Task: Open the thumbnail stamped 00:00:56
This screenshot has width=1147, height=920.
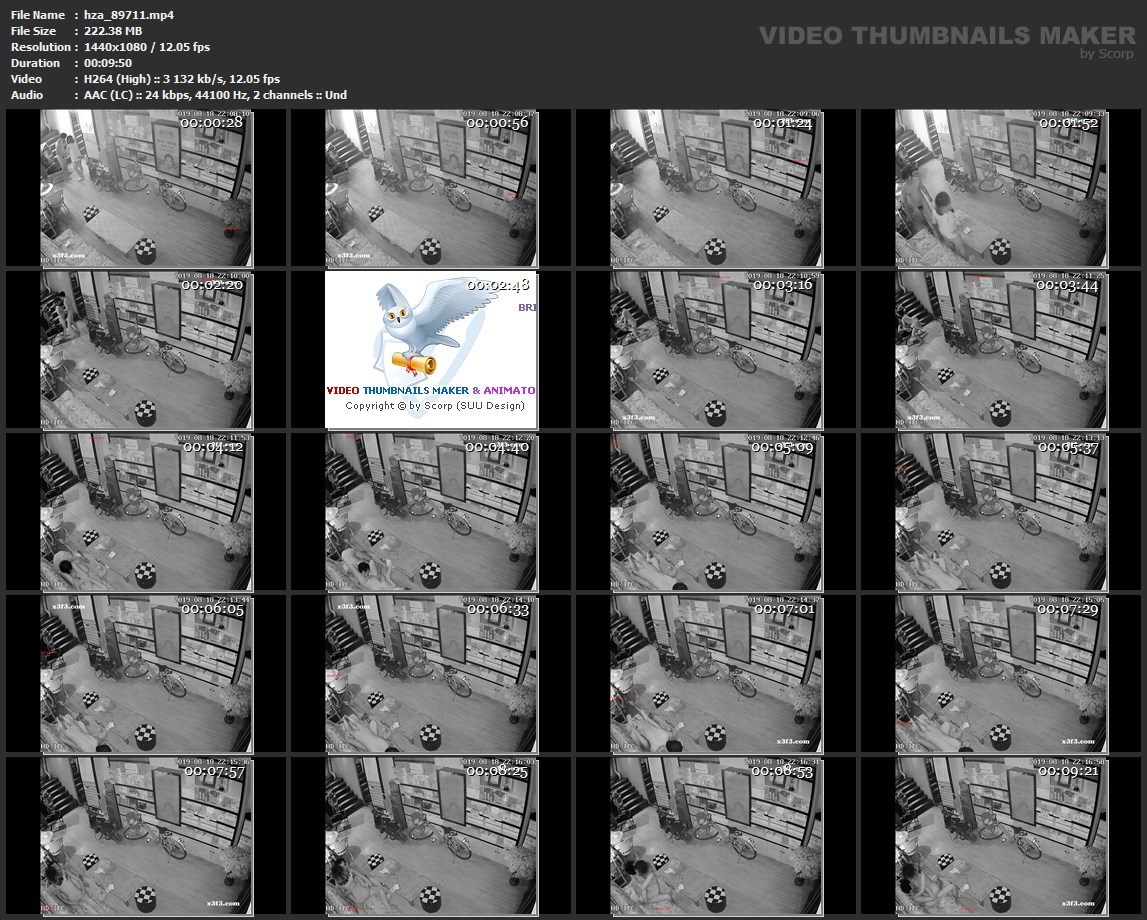Action: click(431, 188)
